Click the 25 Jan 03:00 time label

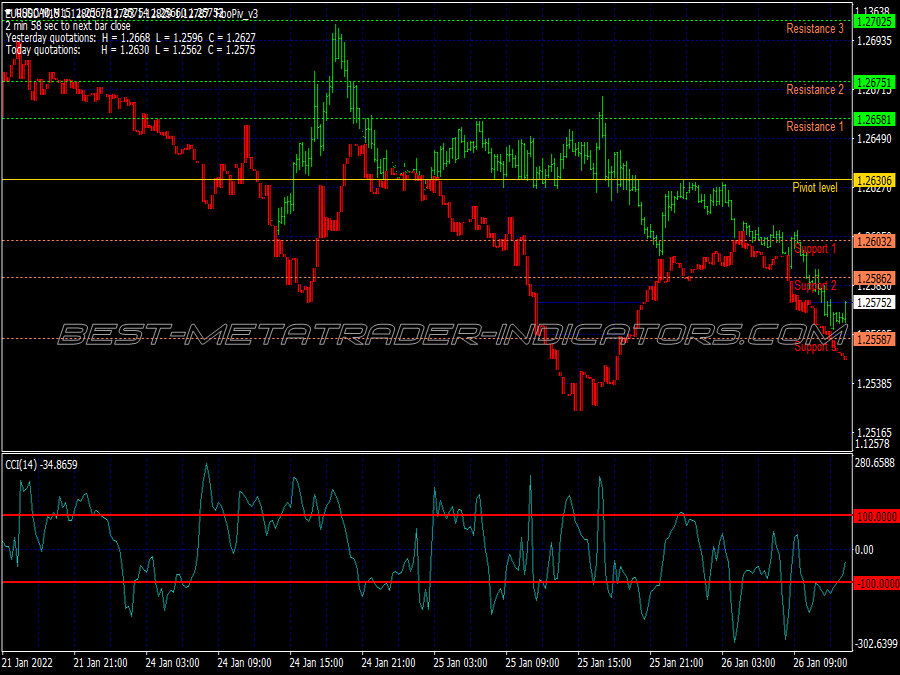pyautogui.click(x=460, y=663)
